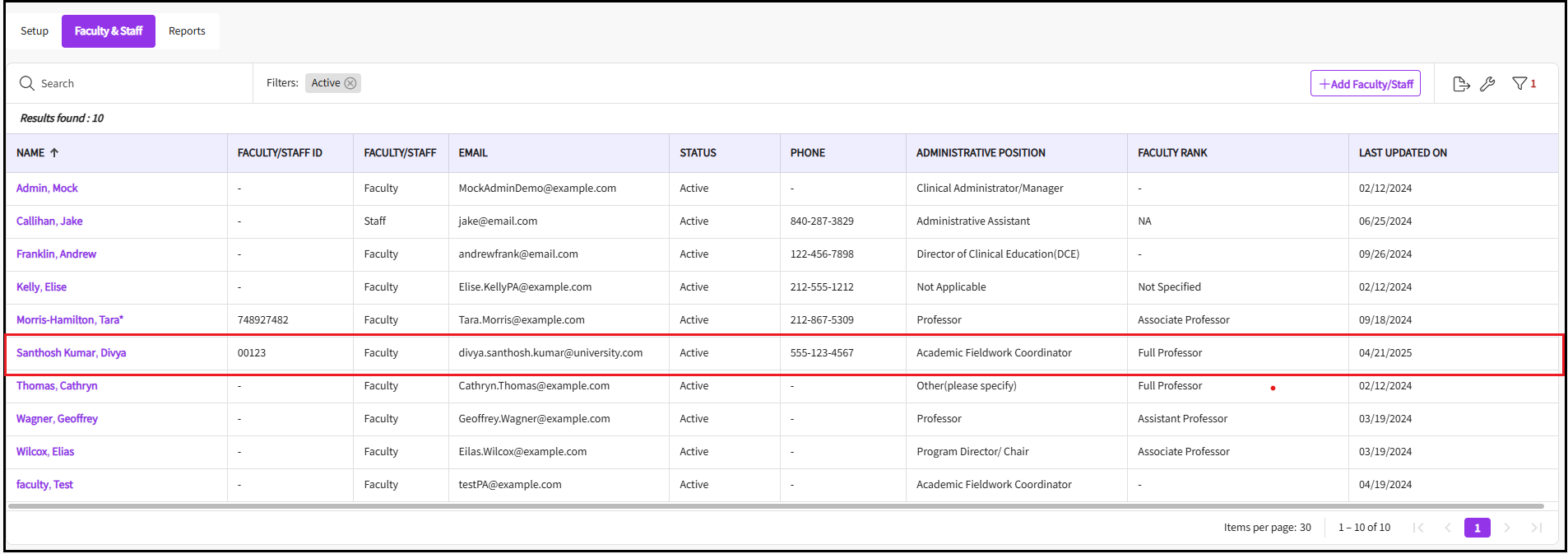The width and height of the screenshot is (1568, 554).
Task: Switch to the Setup tab
Action: click(x=35, y=31)
